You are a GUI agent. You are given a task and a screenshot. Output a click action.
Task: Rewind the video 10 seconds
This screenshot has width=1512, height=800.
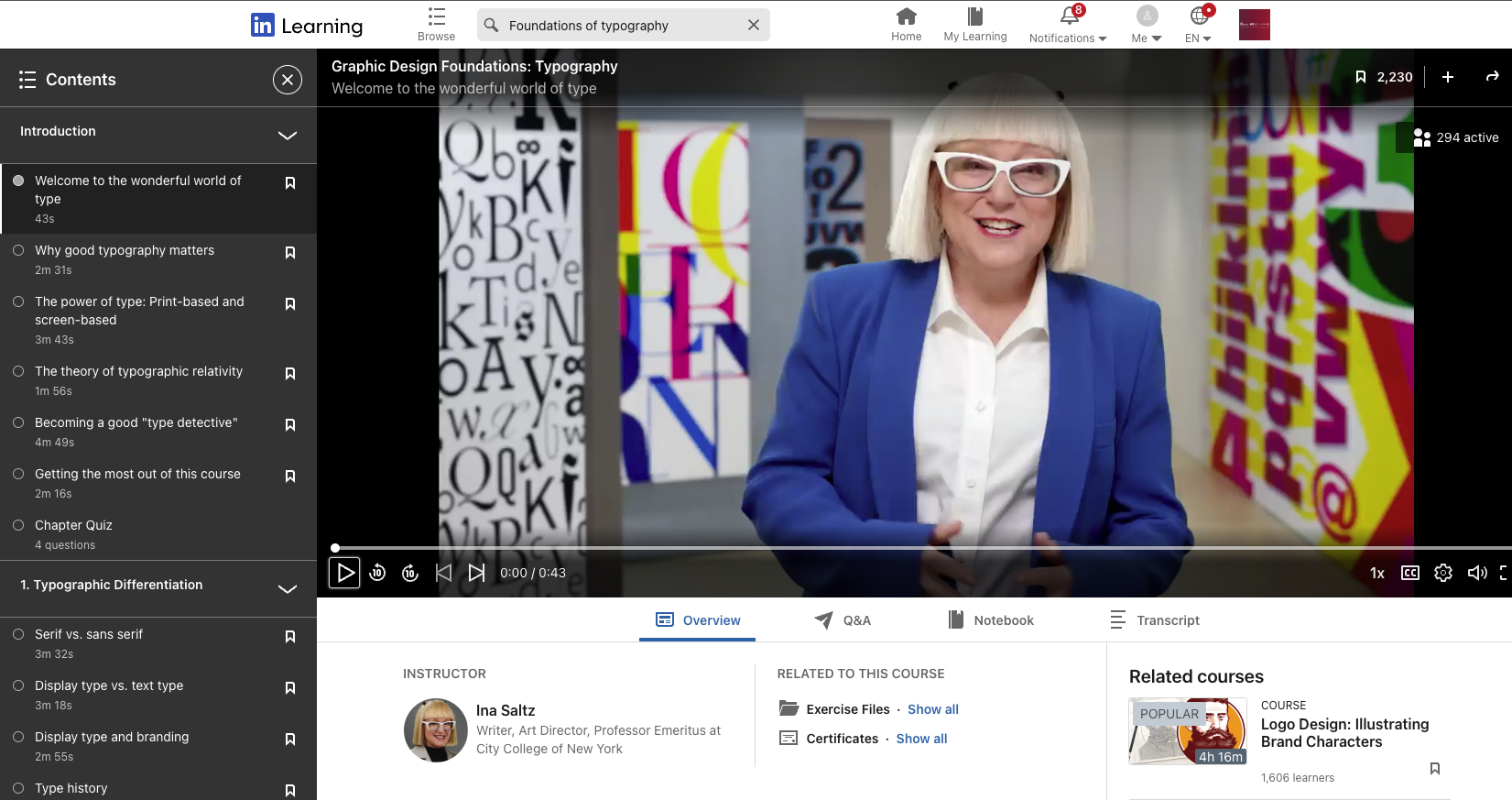tap(377, 573)
